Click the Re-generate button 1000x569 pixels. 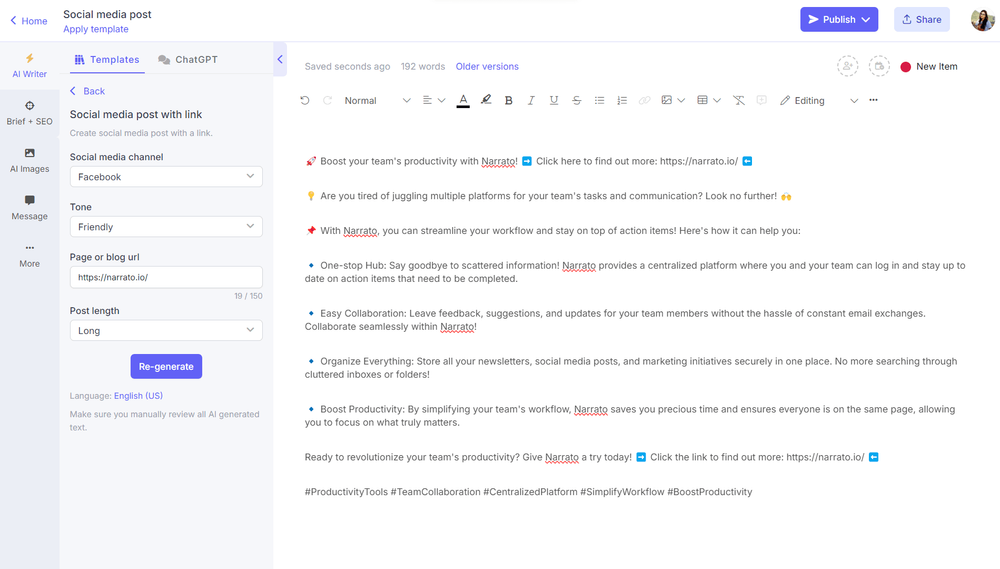pos(166,366)
